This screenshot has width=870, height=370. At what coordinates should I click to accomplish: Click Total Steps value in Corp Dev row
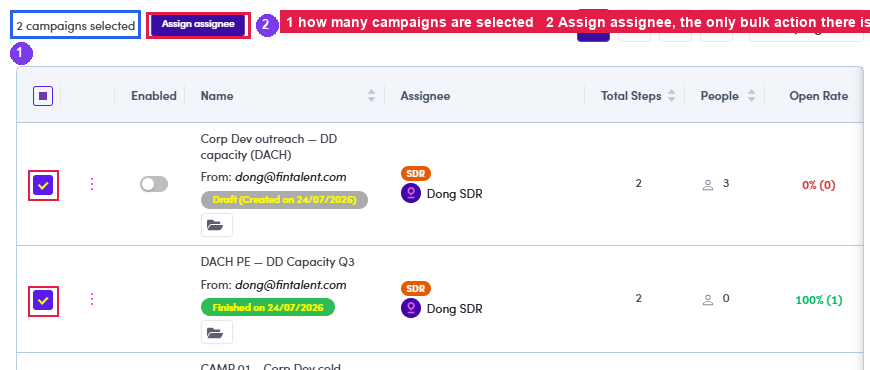point(638,183)
